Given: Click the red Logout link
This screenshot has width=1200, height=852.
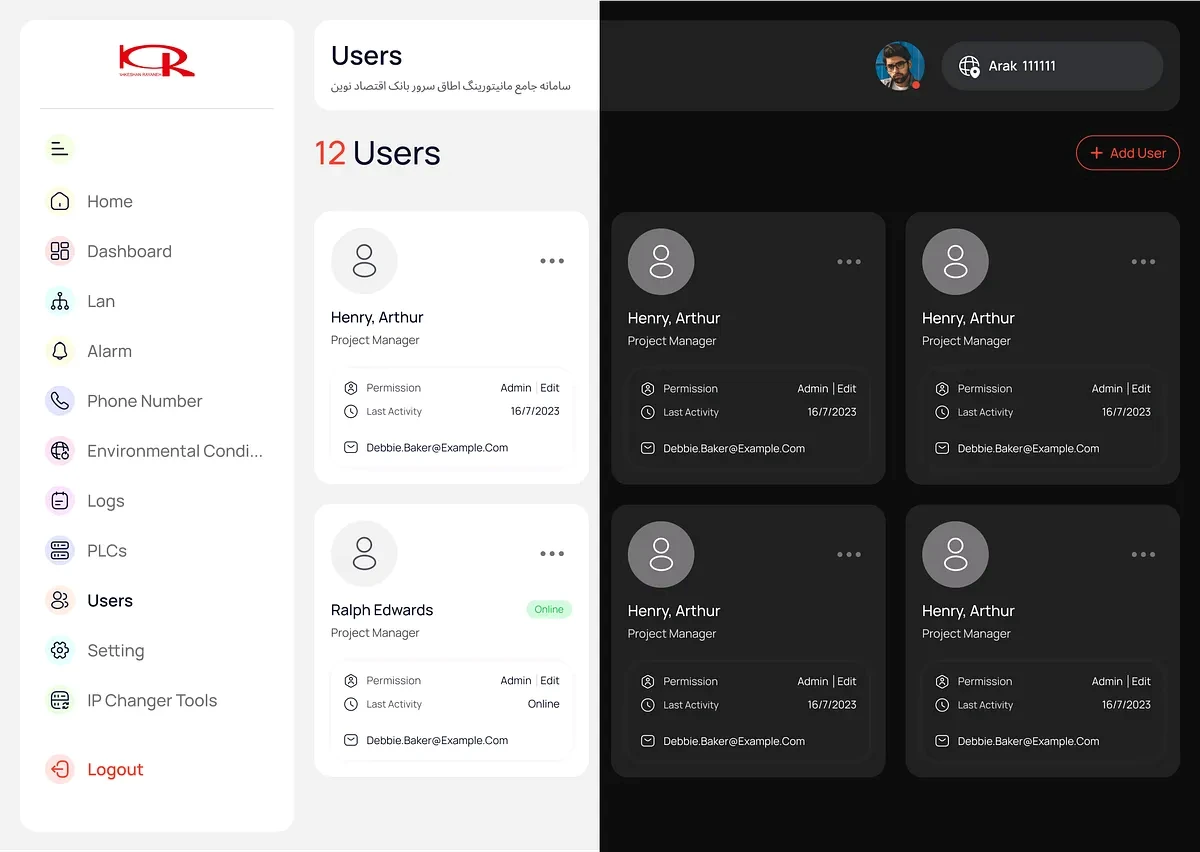Looking at the screenshot, I should coord(115,769).
